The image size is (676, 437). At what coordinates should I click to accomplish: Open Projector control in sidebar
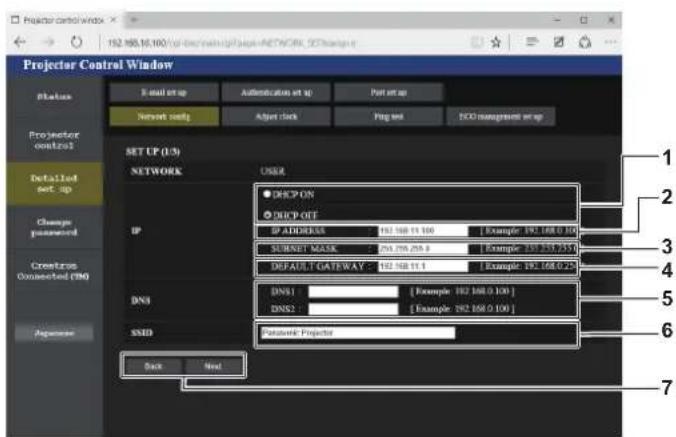pyautogui.click(x=54, y=140)
